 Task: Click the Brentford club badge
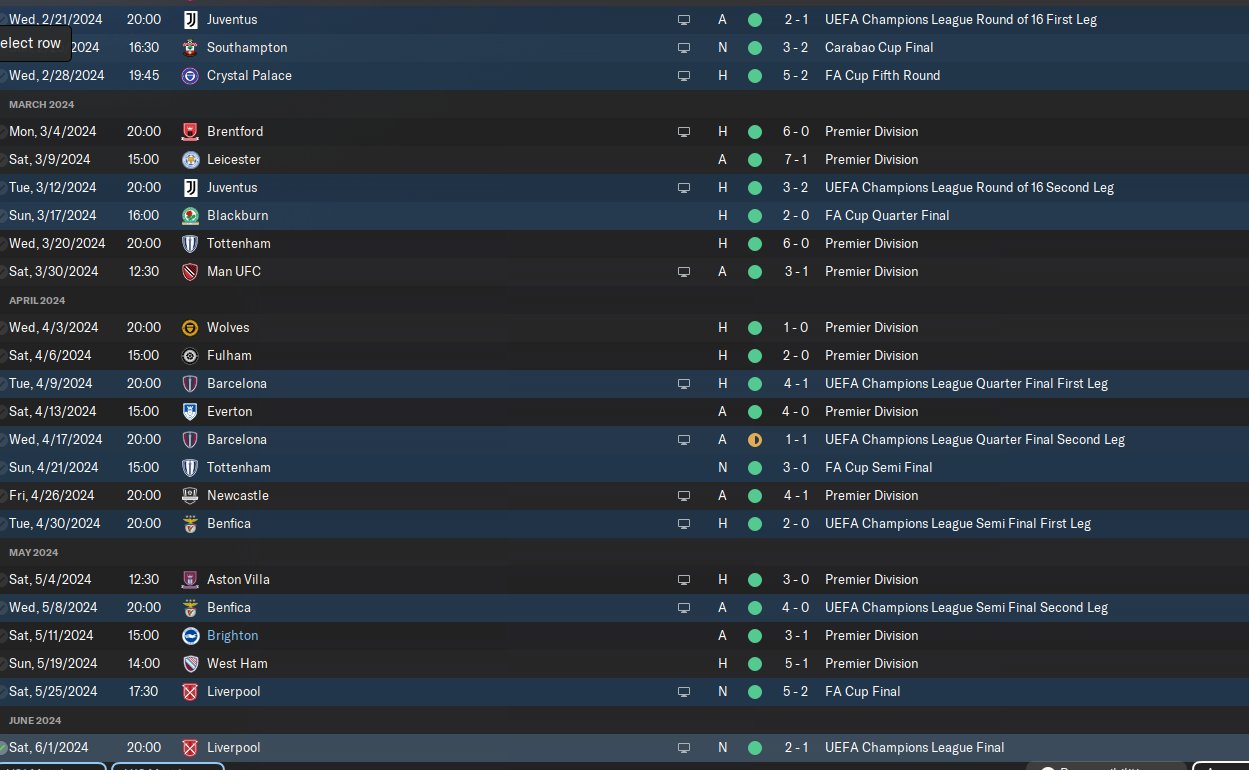pyautogui.click(x=191, y=131)
